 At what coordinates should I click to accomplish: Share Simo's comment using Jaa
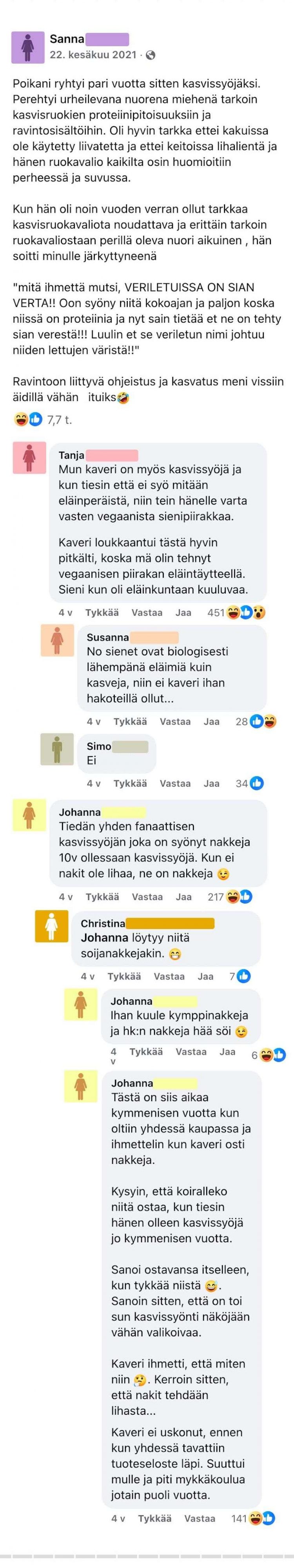click(x=211, y=783)
